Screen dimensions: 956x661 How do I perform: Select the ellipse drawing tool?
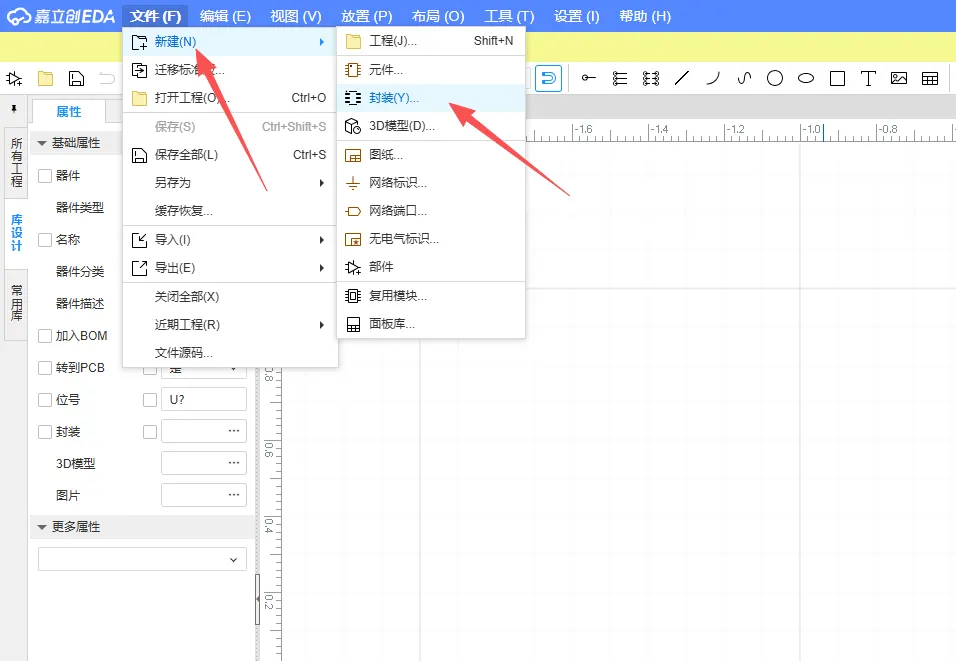806,78
